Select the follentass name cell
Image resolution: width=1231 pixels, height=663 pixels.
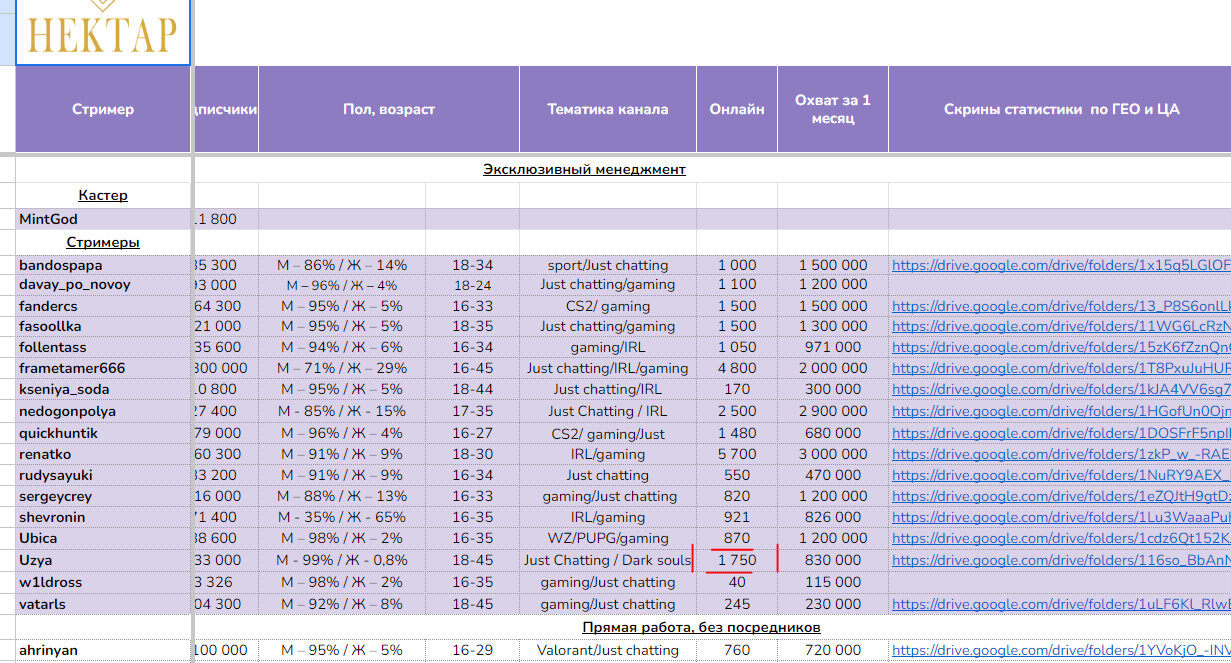coord(103,347)
